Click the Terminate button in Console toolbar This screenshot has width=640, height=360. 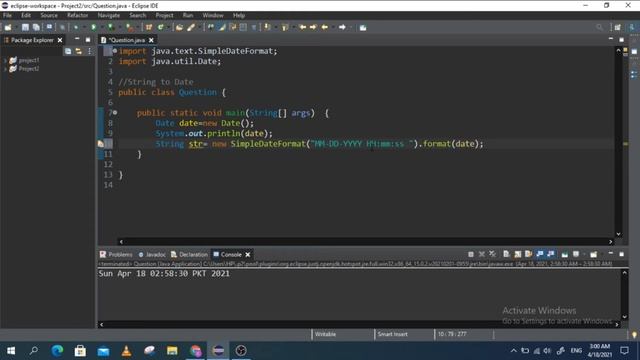pos(471,254)
